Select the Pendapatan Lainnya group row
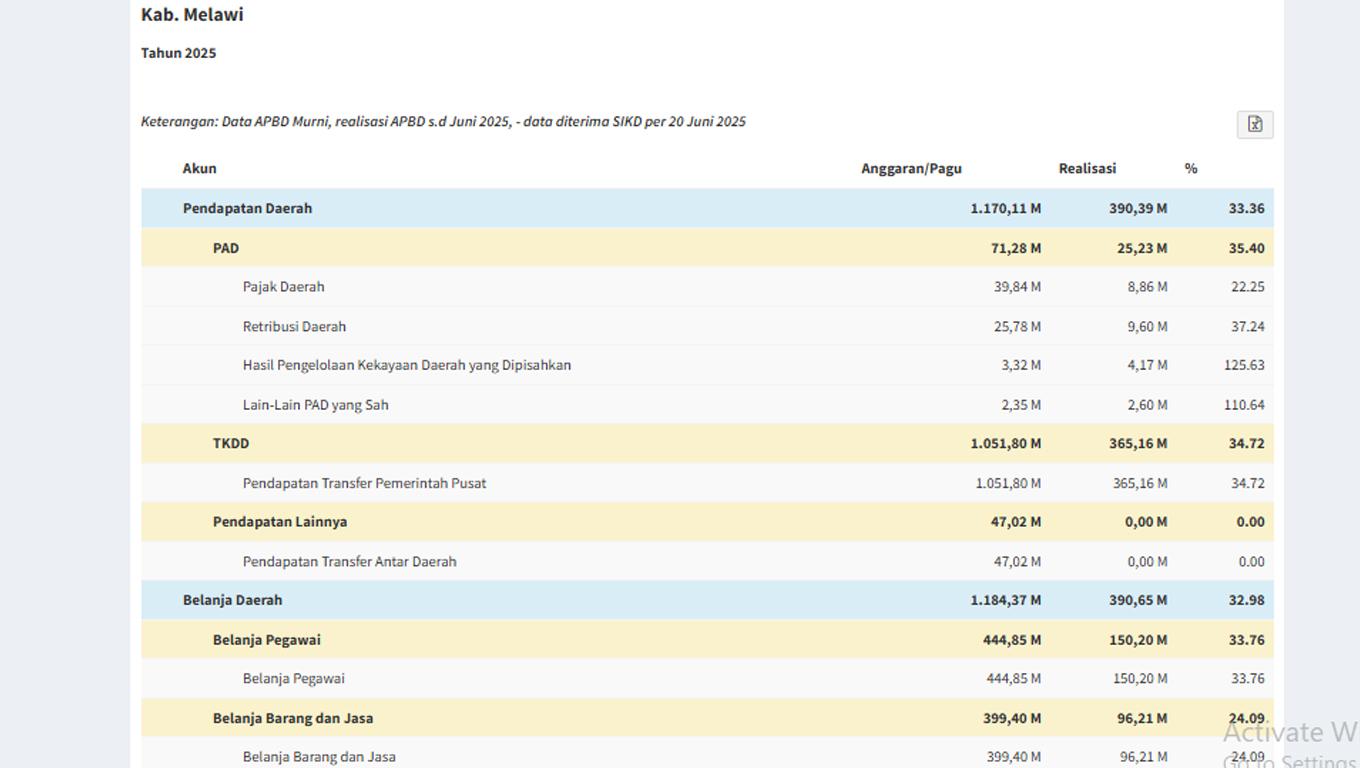Viewport: 1360px width, 768px height. (x=280, y=522)
